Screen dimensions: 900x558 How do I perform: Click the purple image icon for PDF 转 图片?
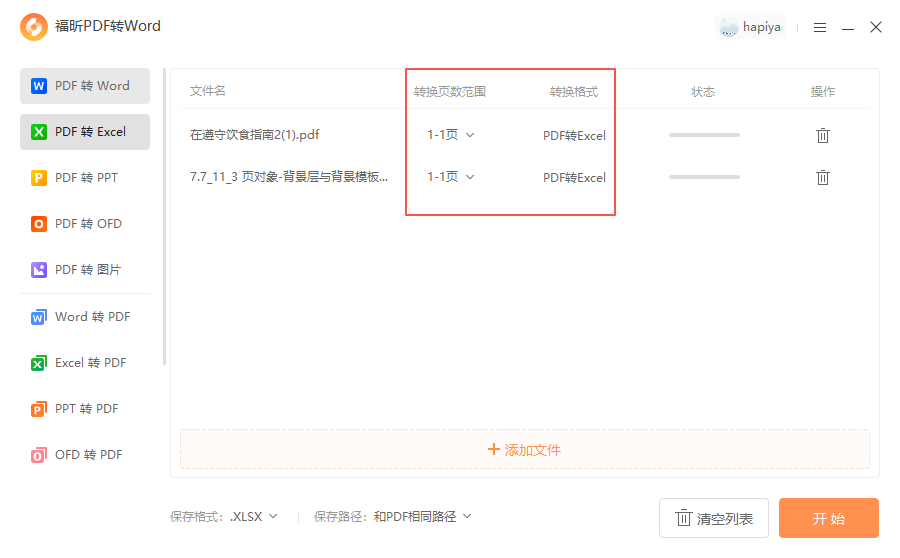pos(38,270)
